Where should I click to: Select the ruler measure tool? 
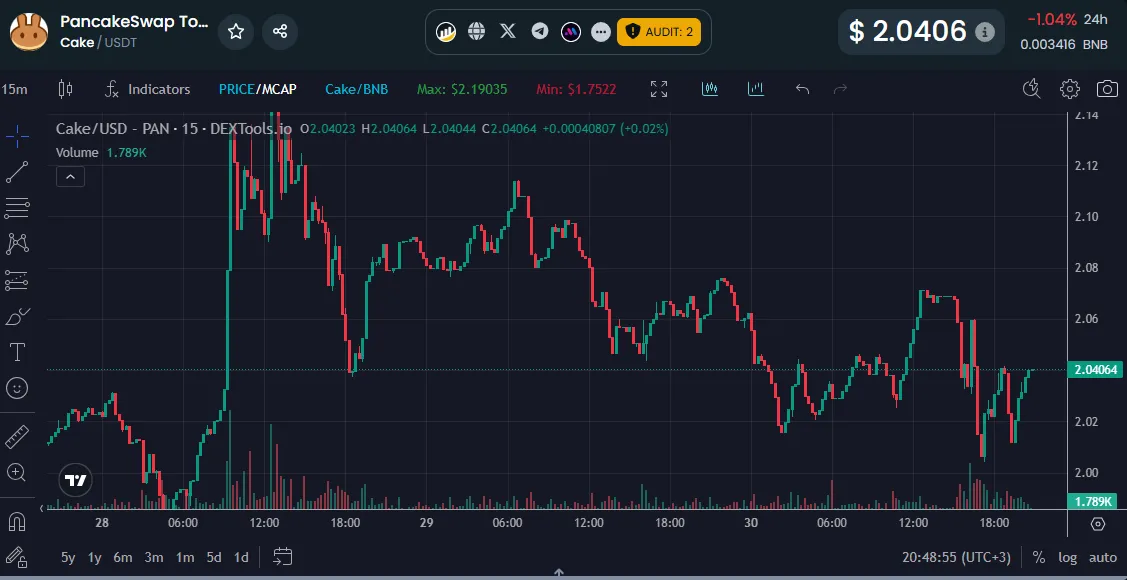[17, 436]
